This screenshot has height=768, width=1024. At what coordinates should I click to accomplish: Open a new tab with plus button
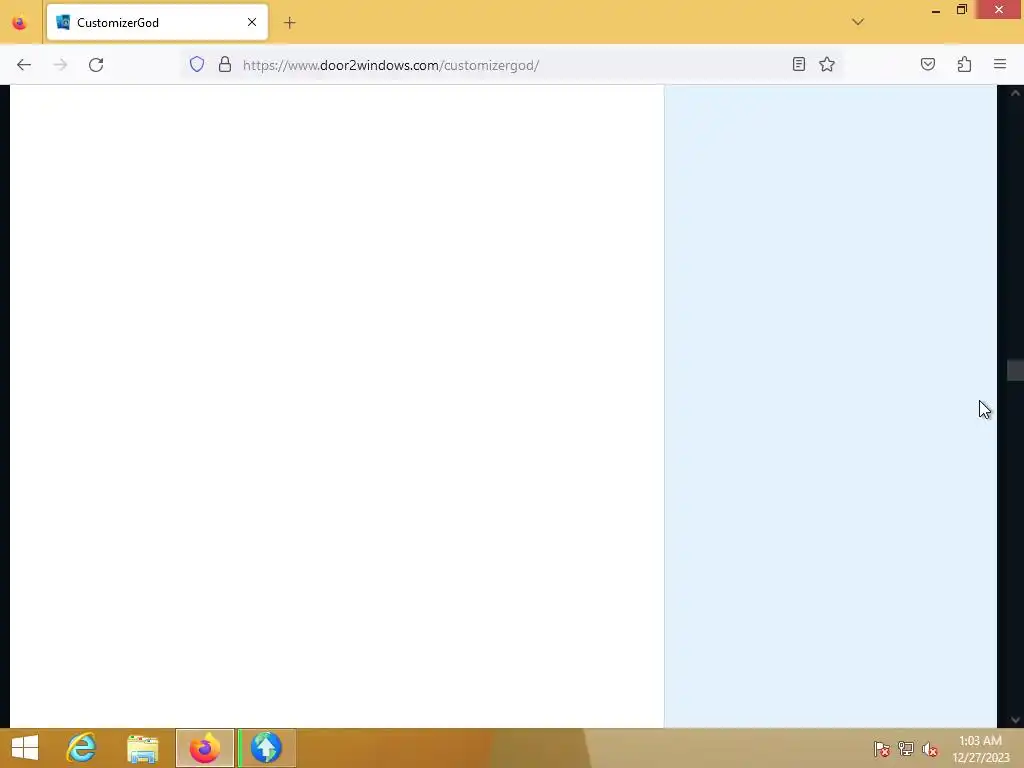click(x=289, y=23)
